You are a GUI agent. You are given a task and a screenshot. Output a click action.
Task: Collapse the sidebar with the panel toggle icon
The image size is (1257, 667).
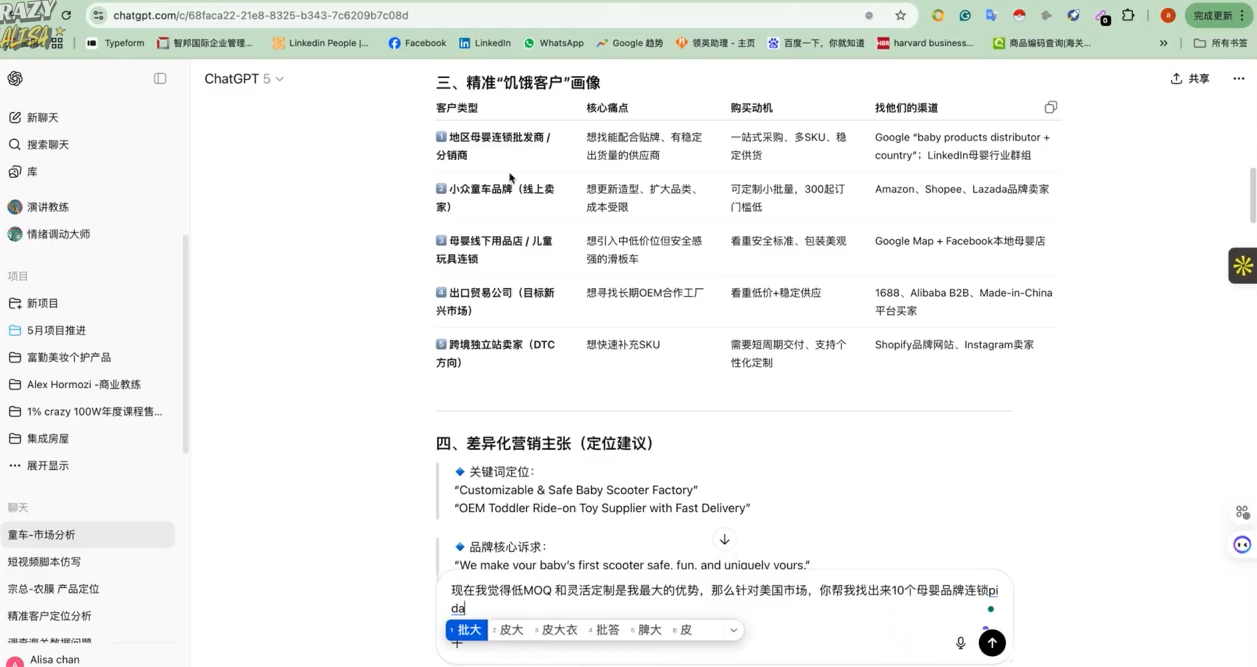pos(160,78)
